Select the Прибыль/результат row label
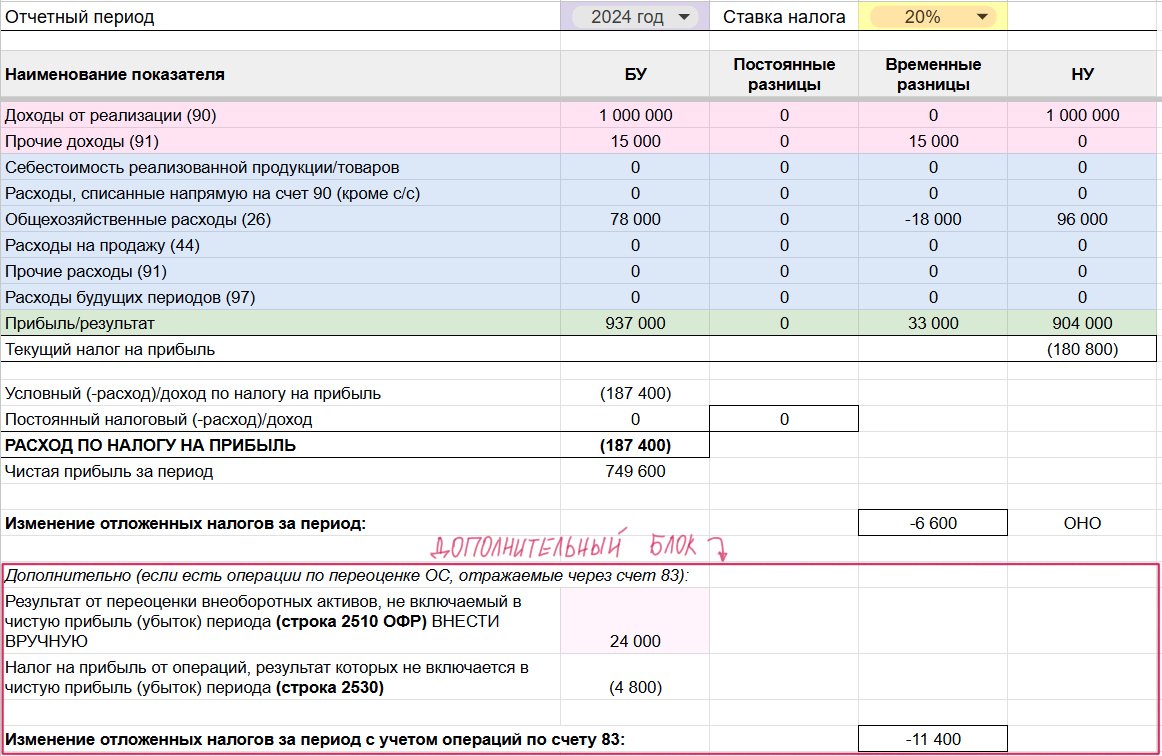The height and width of the screenshot is (756, 1162). (x=280, y=322)
